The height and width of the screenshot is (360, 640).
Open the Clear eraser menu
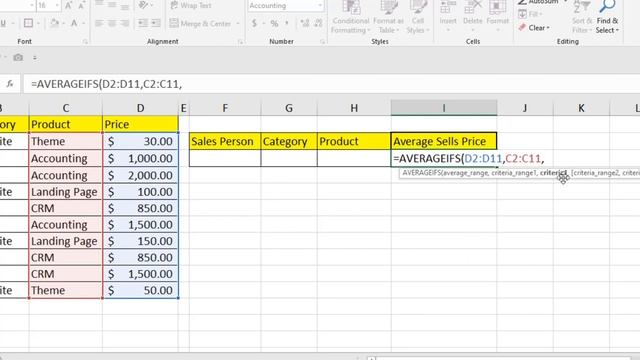(x=535, y=28)
